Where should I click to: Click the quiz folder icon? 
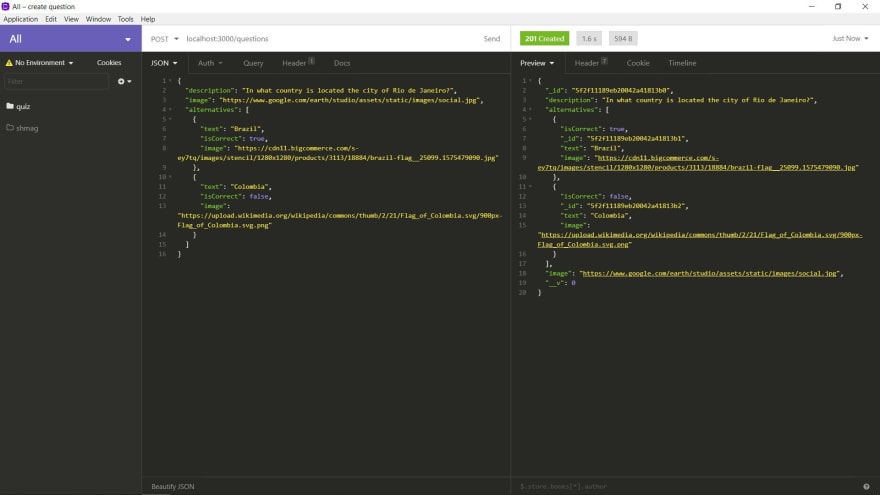pos(10,106)
